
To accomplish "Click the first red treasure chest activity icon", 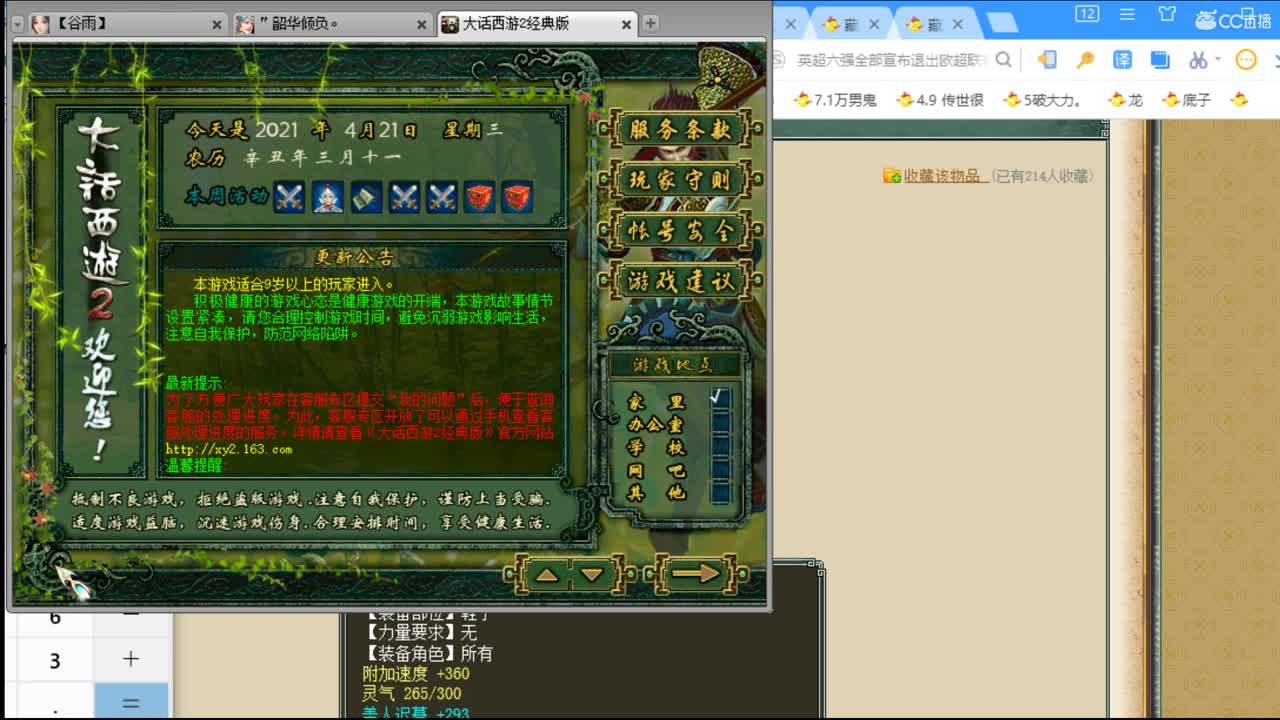I will 479,196.
